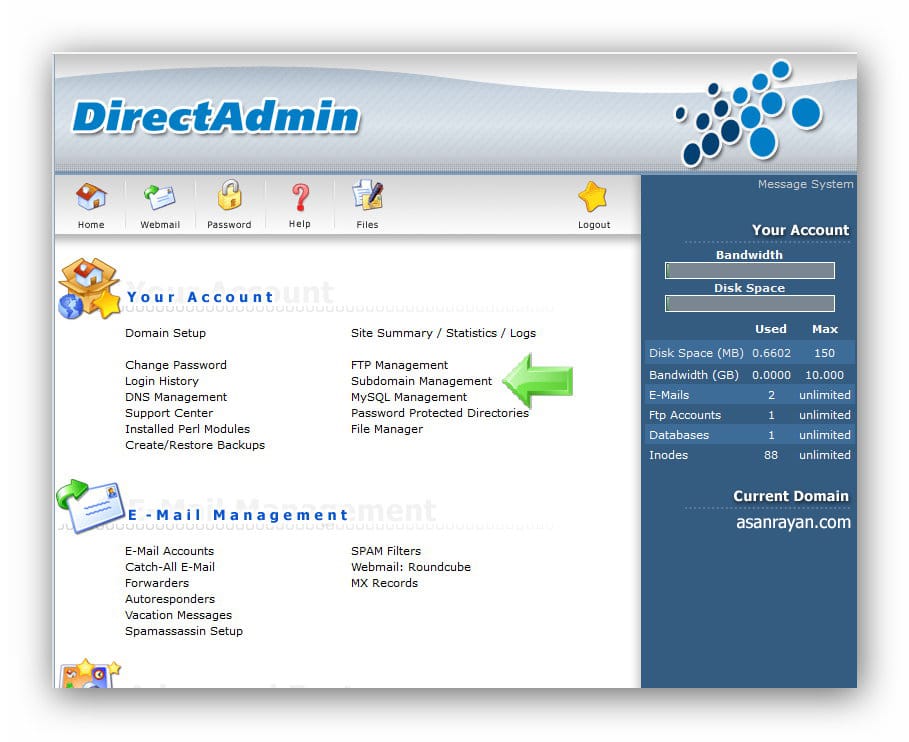The image size is (909, 742).
Task: Launch the File Manager link
Action: (x=387, y=429)
